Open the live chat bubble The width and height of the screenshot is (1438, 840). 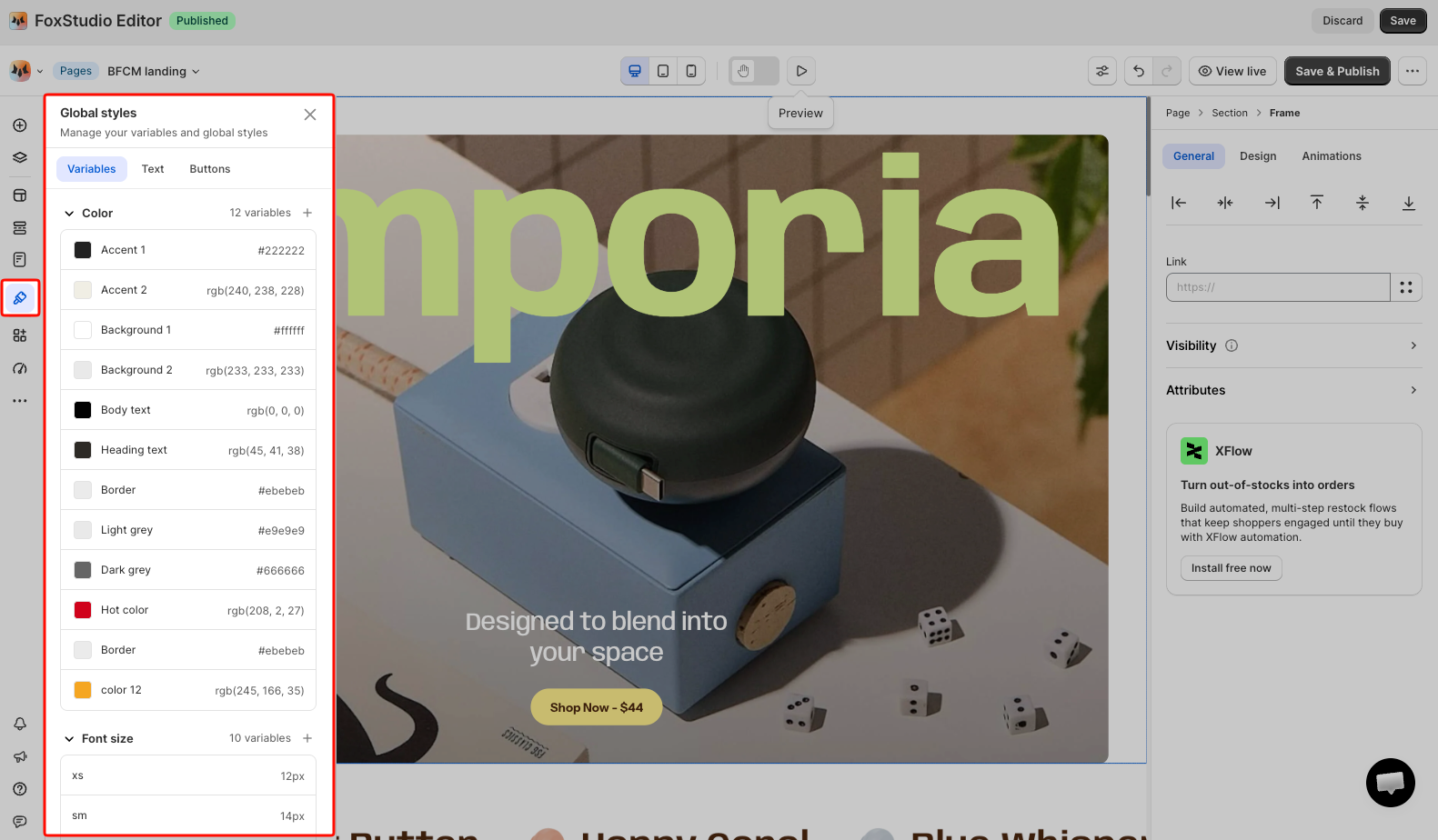[x=1391, y=783]
